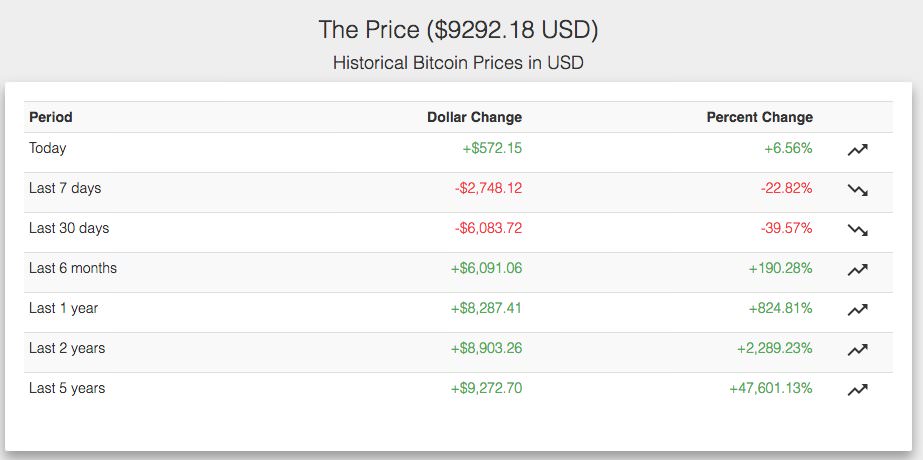Viewport: 923px width, 460px height.
Task: Click The Price ($9292.18 USD) heading
Action: [458, 30]
